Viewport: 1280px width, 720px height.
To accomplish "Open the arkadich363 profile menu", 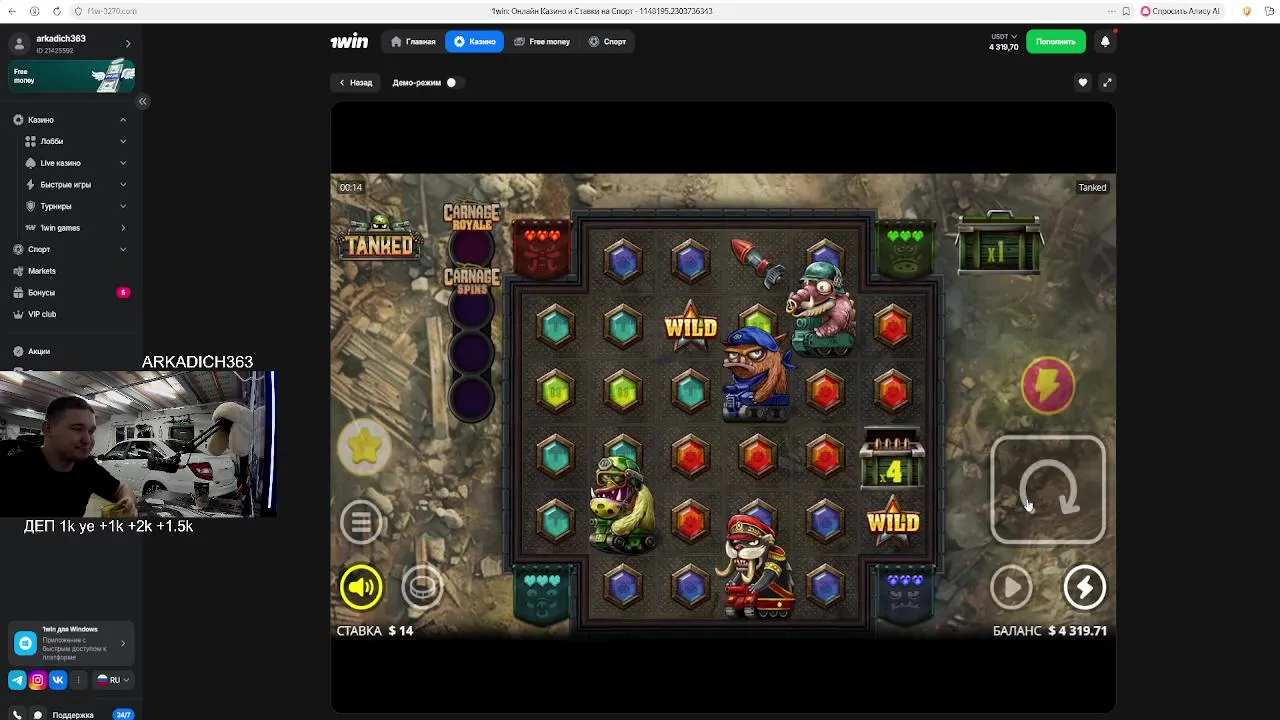I will (70, 43).
